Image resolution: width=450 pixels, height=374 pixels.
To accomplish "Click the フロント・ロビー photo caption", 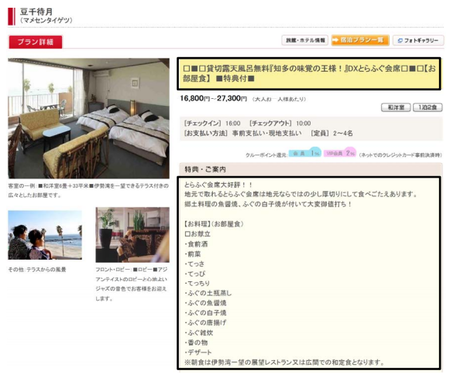I will tap(132, 284).
